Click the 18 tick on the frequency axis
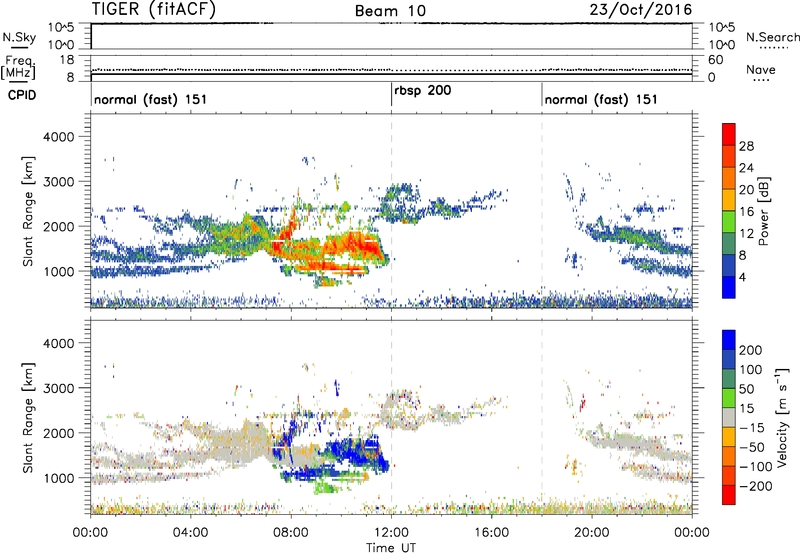The height and width of the screenshot is (554, 800). coord(67,60)
